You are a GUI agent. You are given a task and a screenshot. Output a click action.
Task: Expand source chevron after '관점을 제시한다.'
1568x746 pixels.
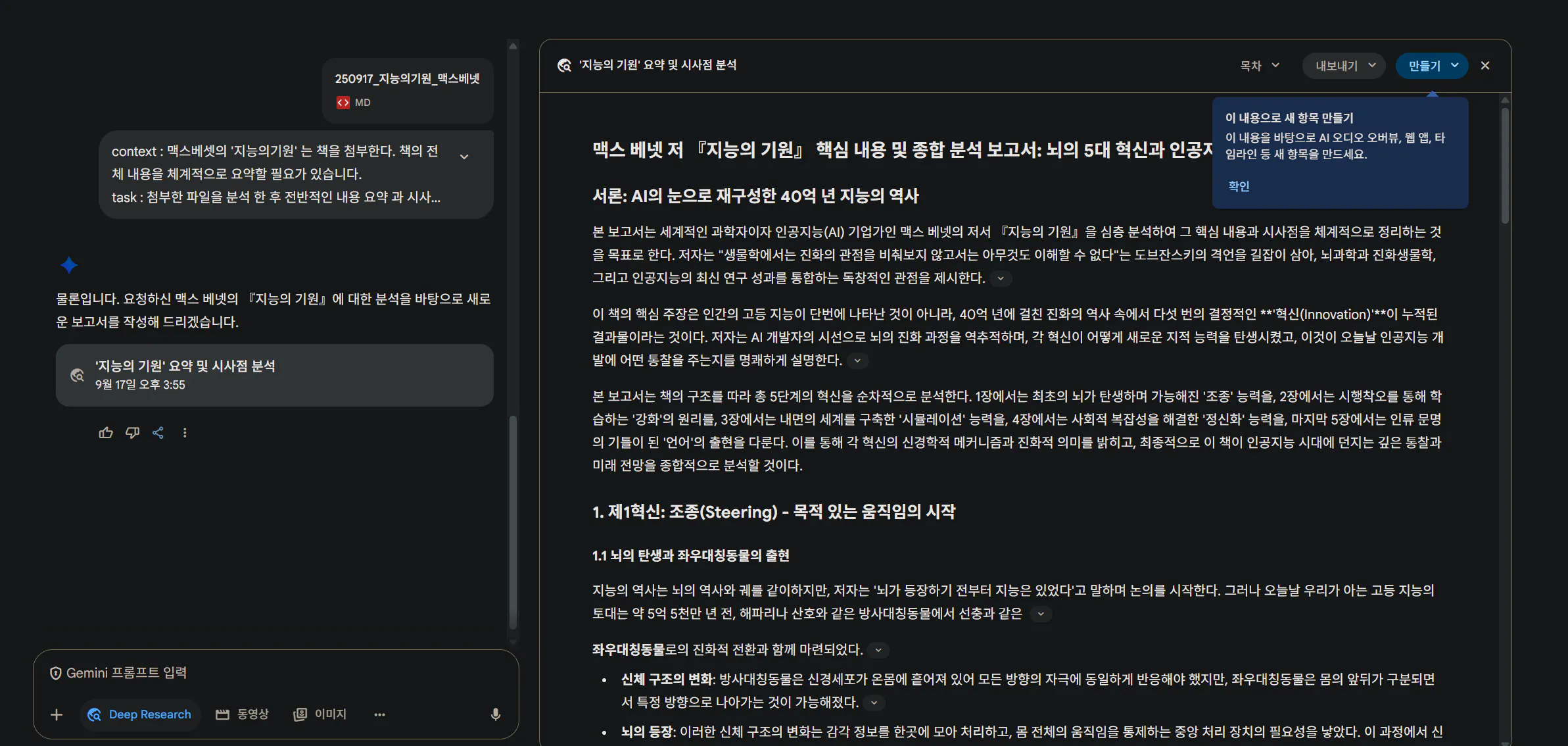tap(1001, 278)
